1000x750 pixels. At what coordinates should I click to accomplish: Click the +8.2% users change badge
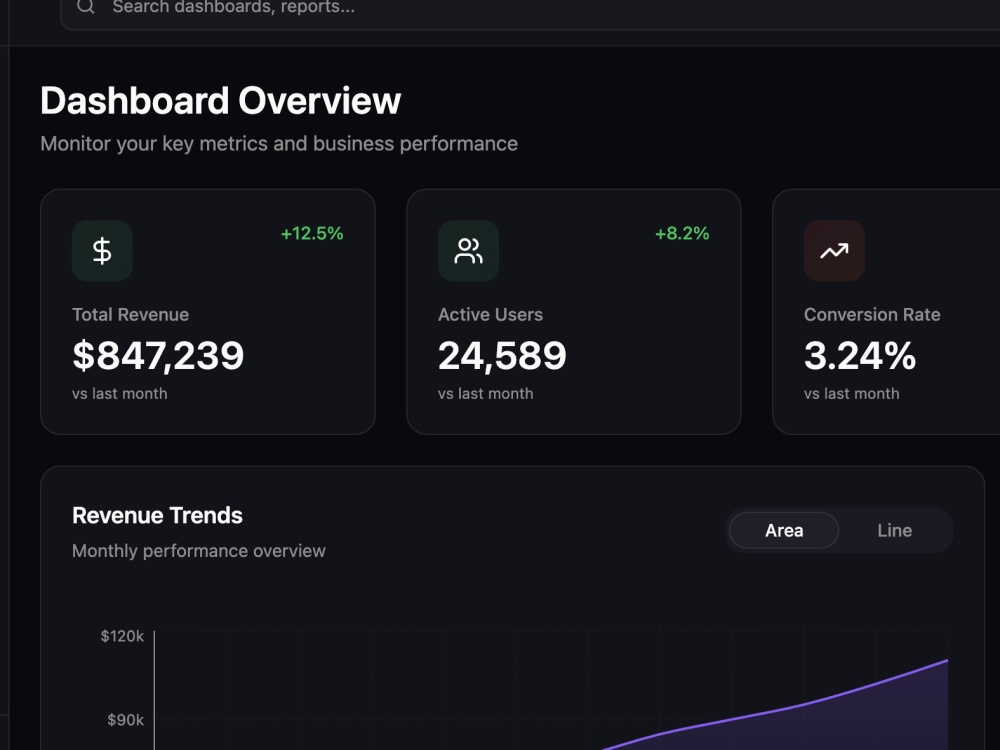[x=682, y=233]
